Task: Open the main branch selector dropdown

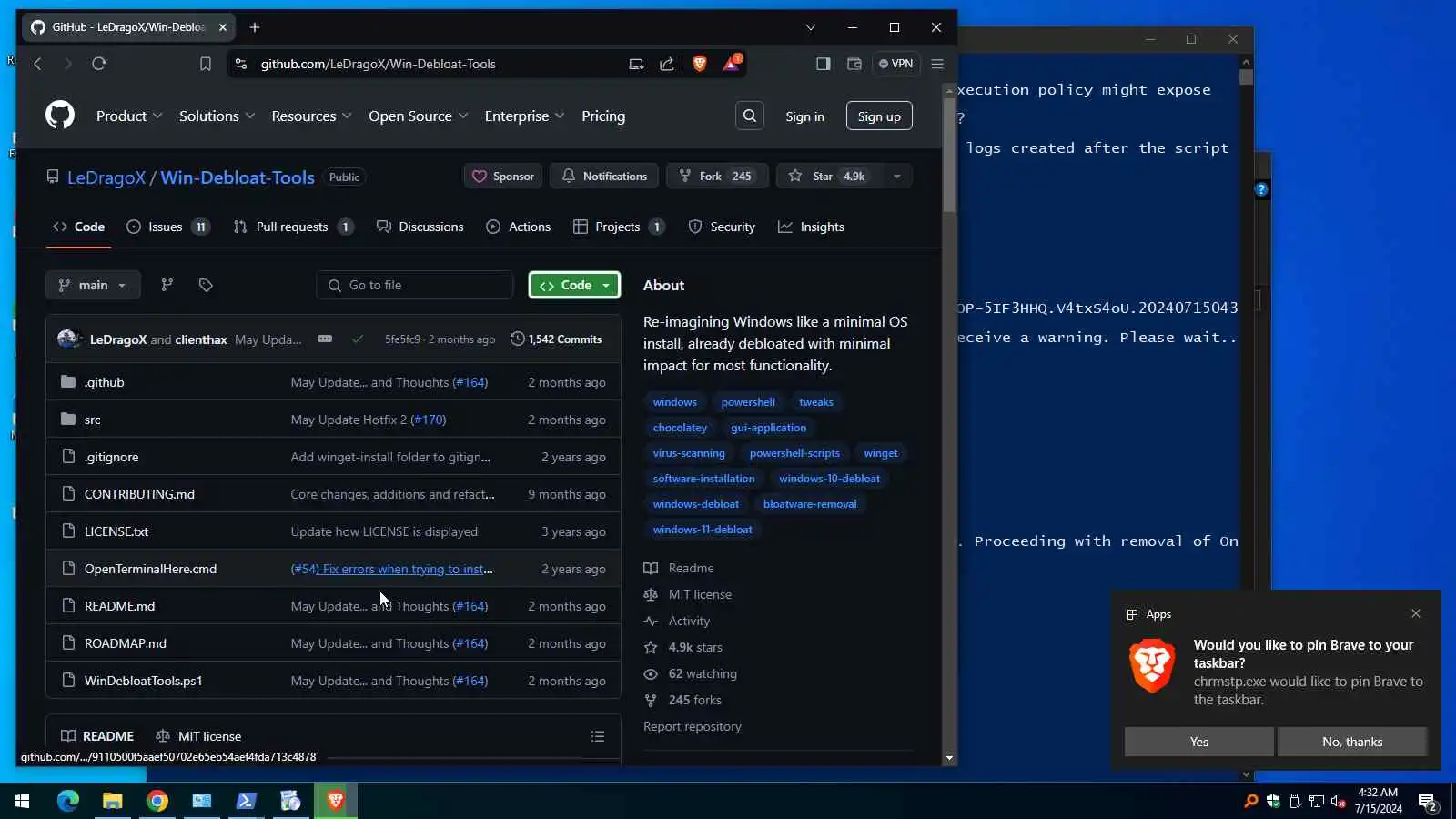Action: [x=93, y=285]
